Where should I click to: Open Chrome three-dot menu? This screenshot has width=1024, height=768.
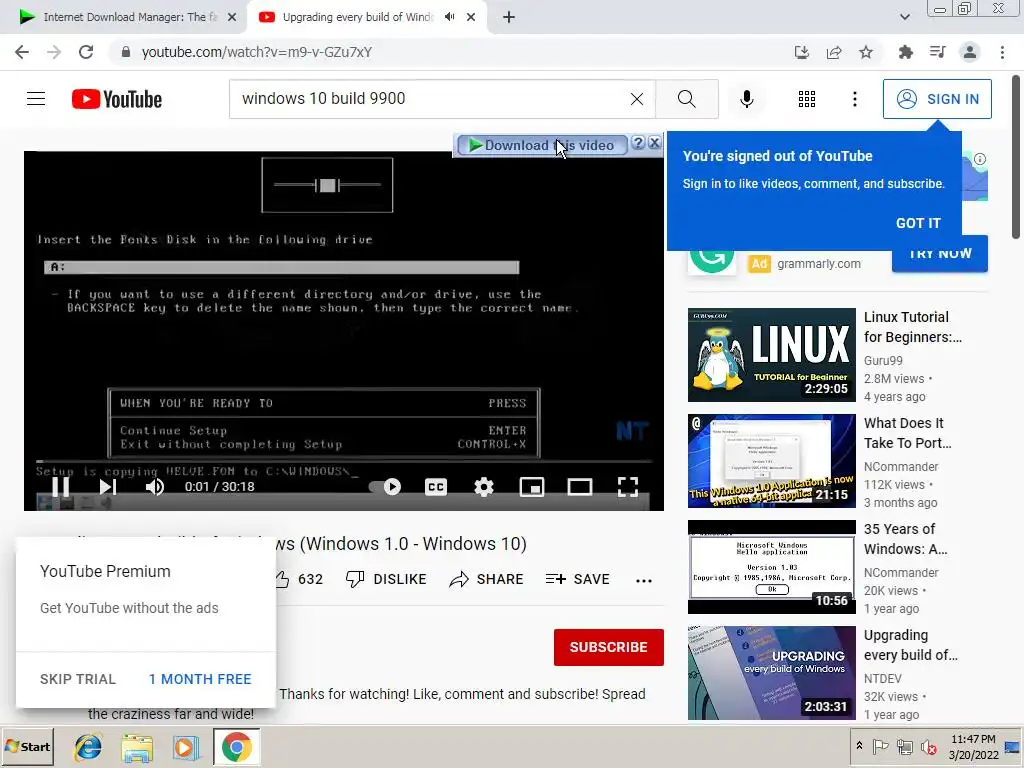pos(1002,52)
